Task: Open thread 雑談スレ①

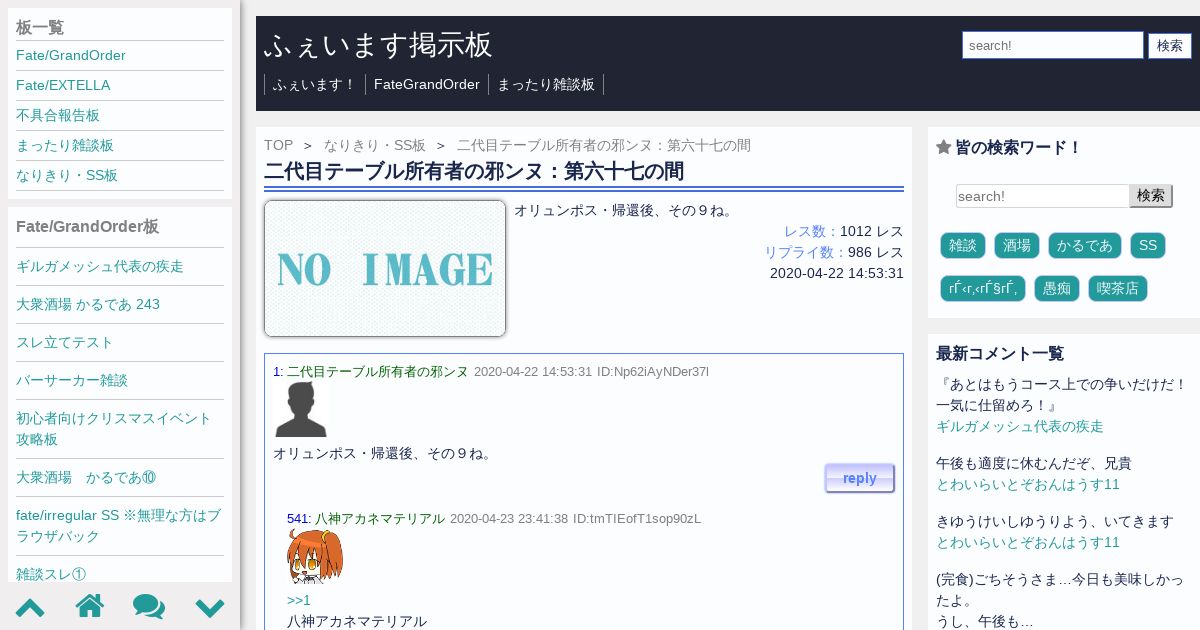Action: (x=51, y=573)
